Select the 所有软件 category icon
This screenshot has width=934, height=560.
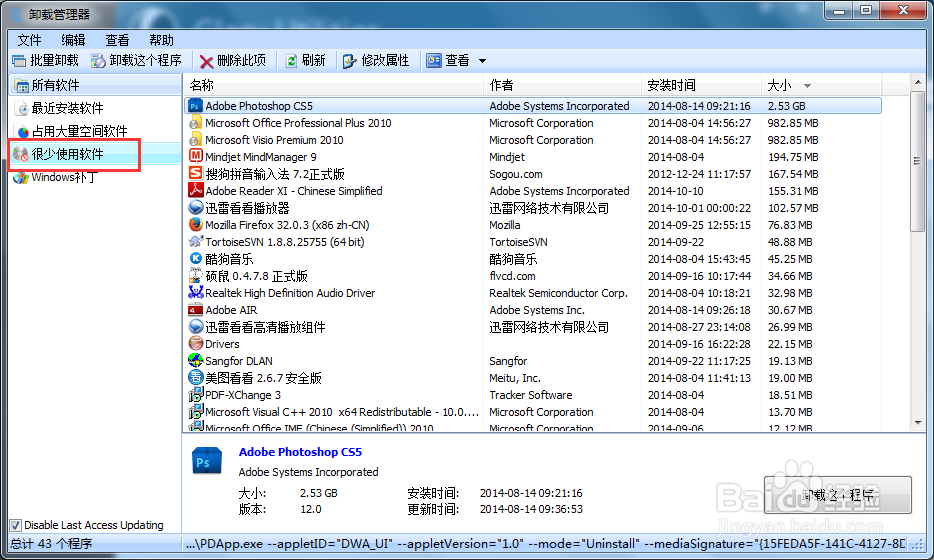pos(21,86)
